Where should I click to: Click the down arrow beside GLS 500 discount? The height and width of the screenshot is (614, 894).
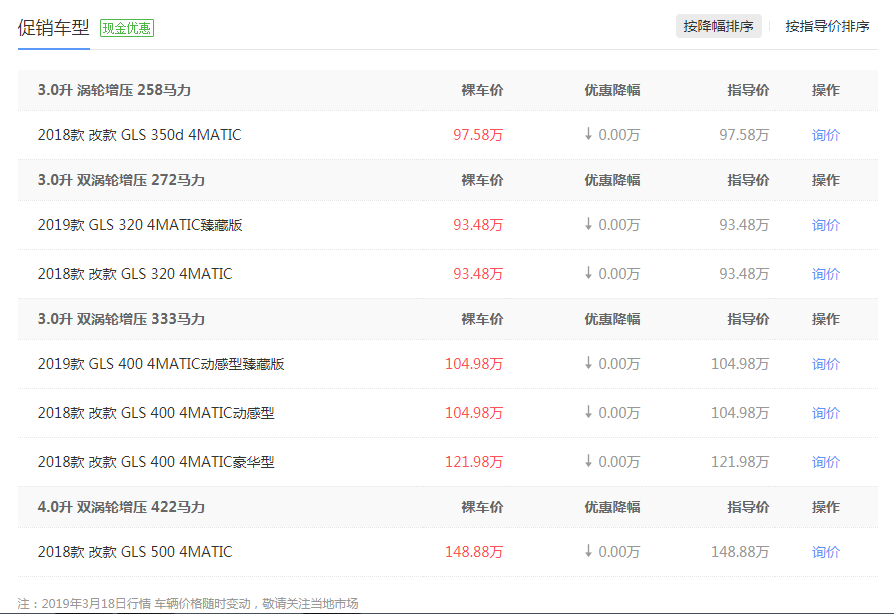588,551
